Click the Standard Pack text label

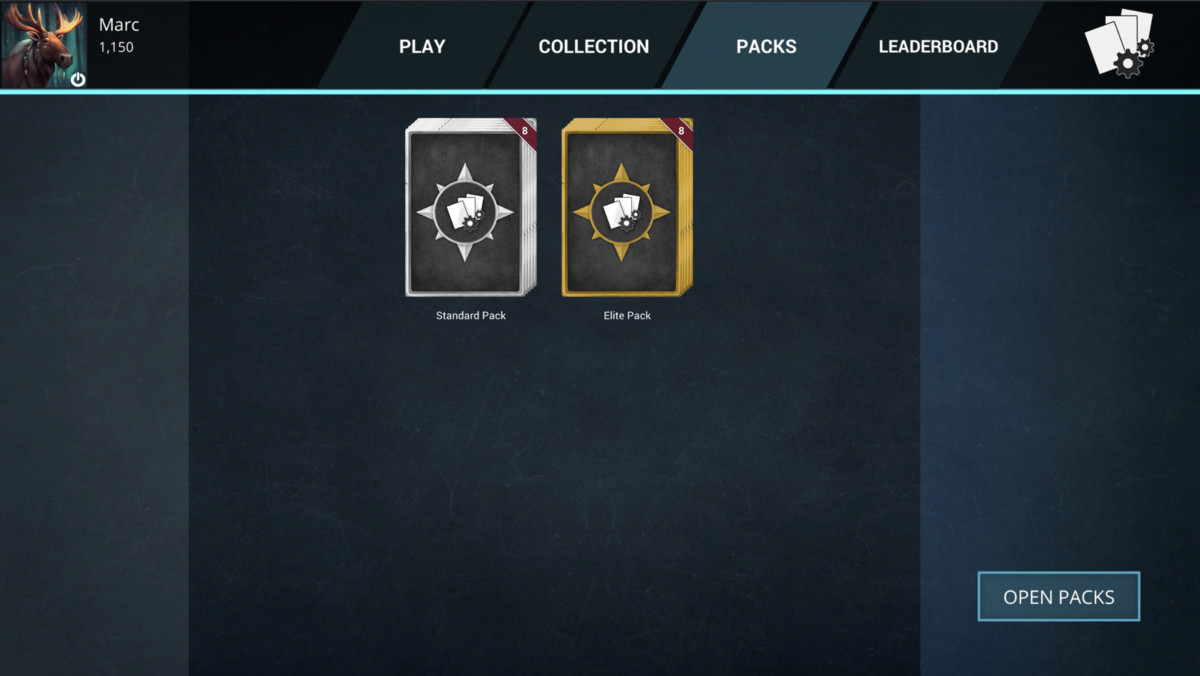point(471,315)
